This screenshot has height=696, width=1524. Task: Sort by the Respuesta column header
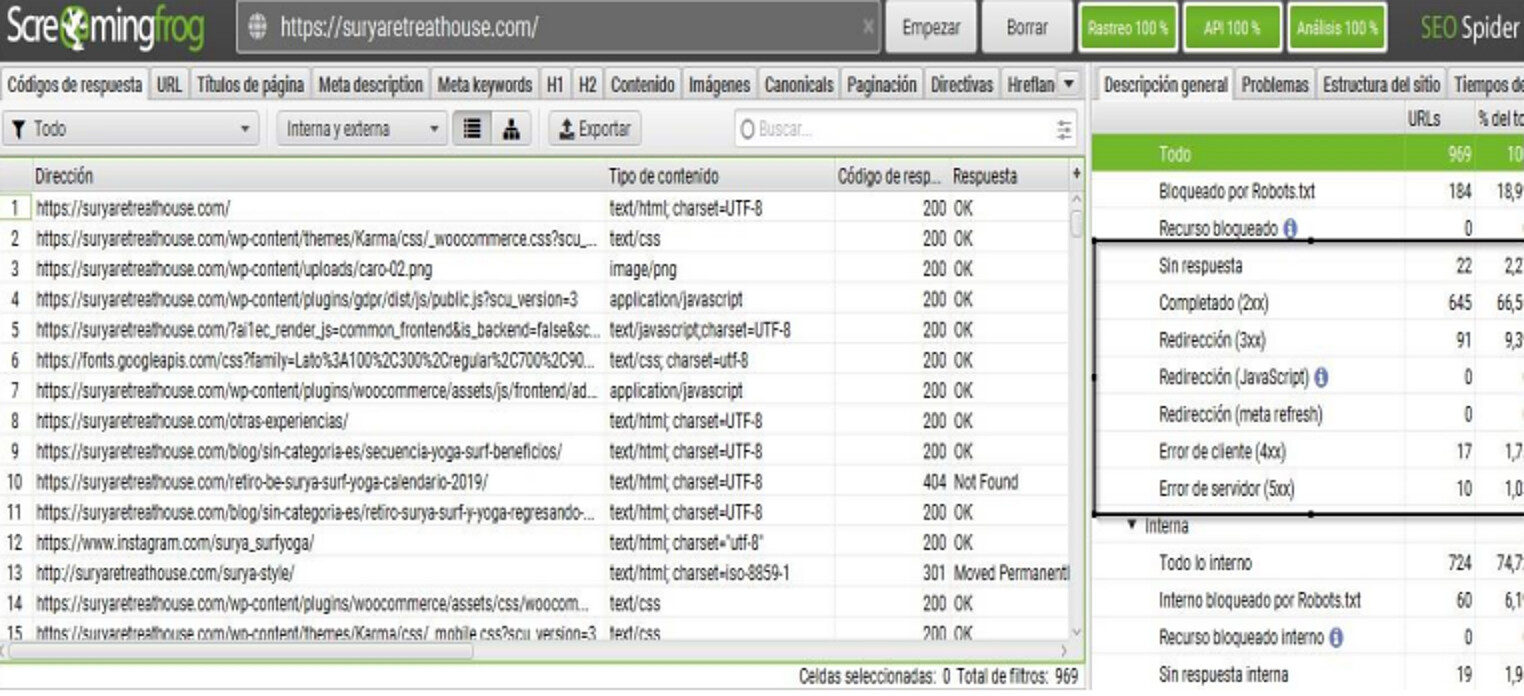click(x=1008, y=176)
